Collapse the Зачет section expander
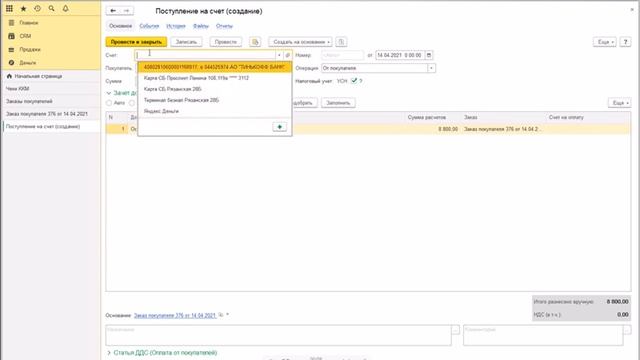 click(x=109, y=93)
